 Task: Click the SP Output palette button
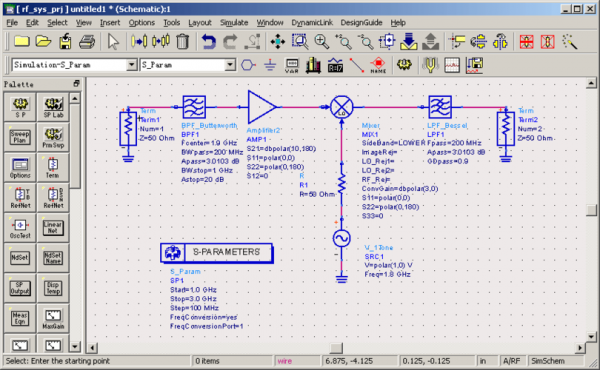20,288
